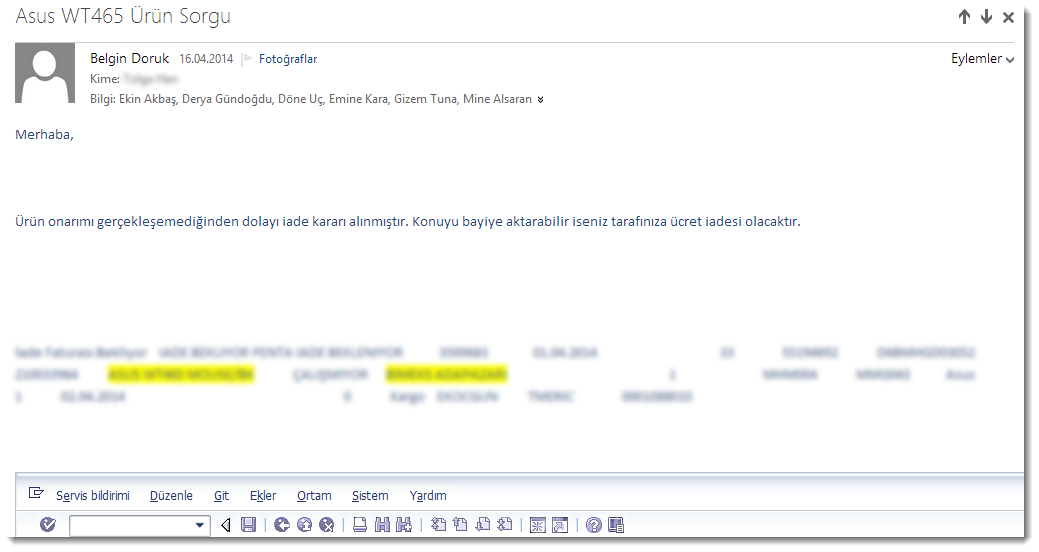Click the Fotoğraflar category link
Viewport: 1039px width, 552px height.
pos(288,59)
